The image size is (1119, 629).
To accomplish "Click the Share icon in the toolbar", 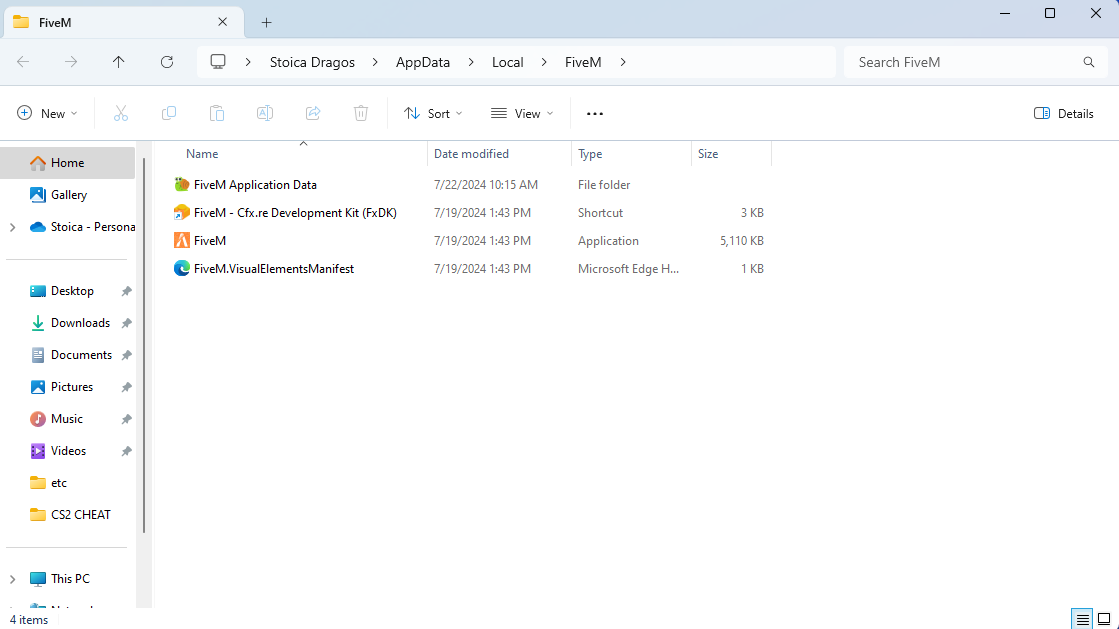I will tap(312, 113).
